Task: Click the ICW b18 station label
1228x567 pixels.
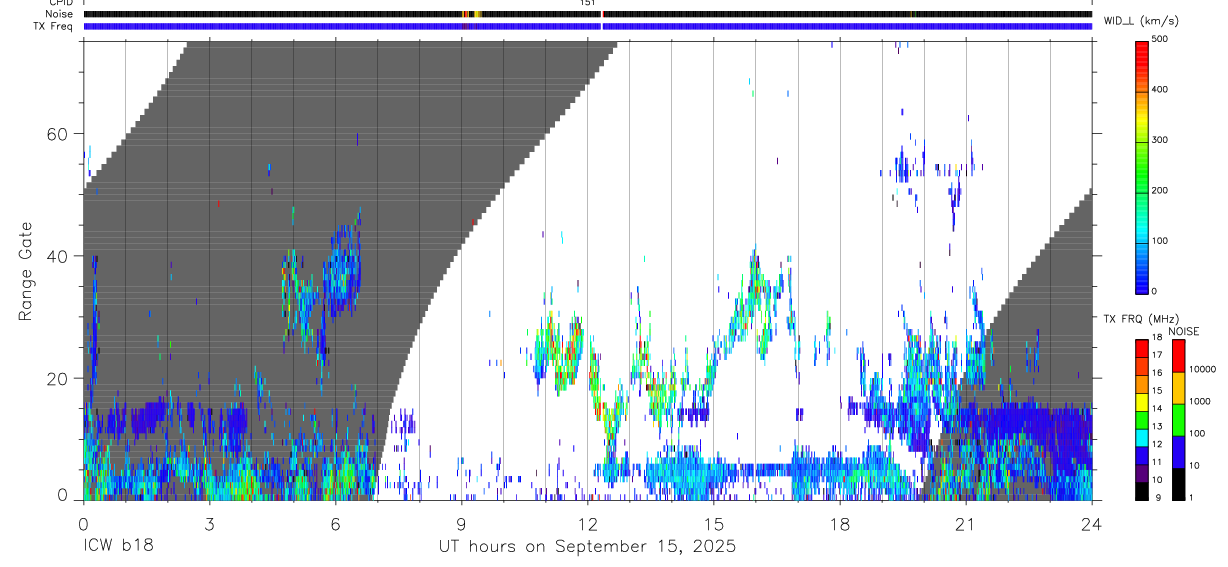Action: [x=117, y=546]
